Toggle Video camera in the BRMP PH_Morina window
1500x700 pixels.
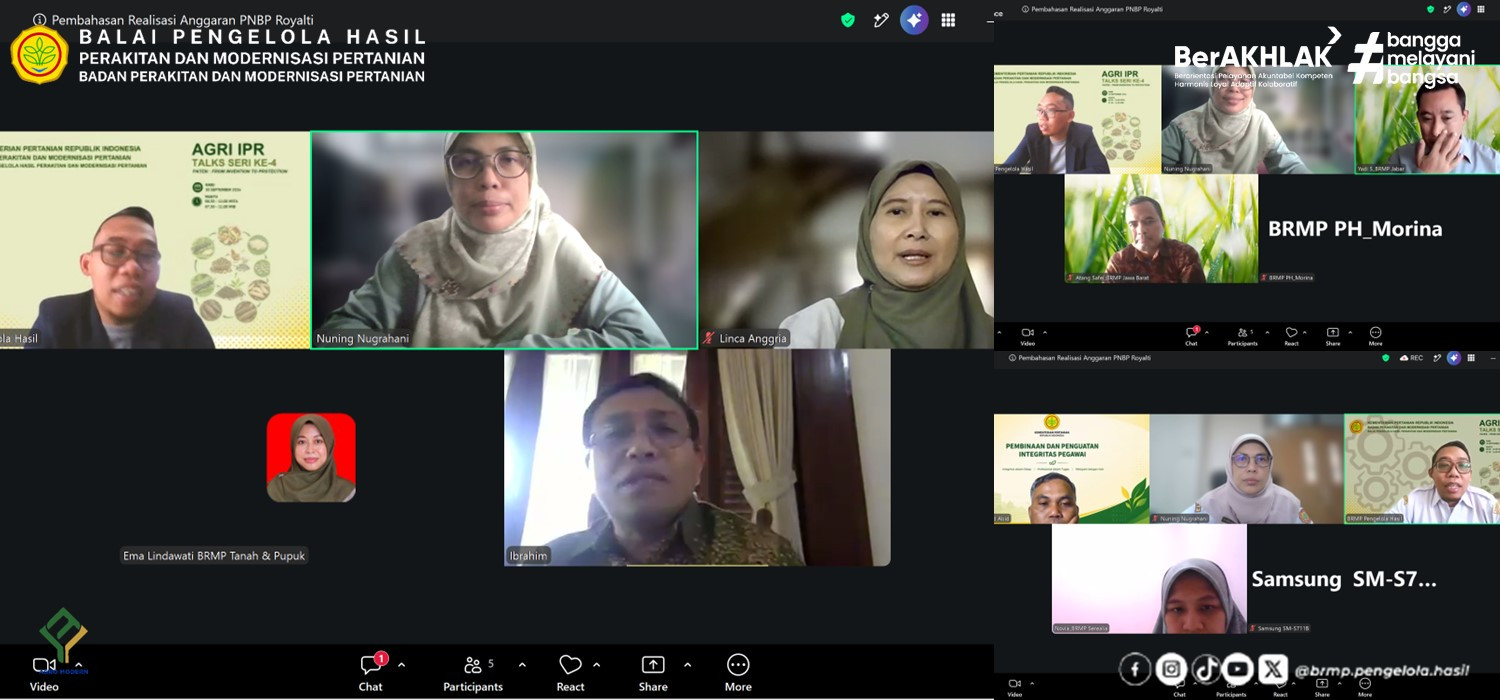pos(1027,336)
